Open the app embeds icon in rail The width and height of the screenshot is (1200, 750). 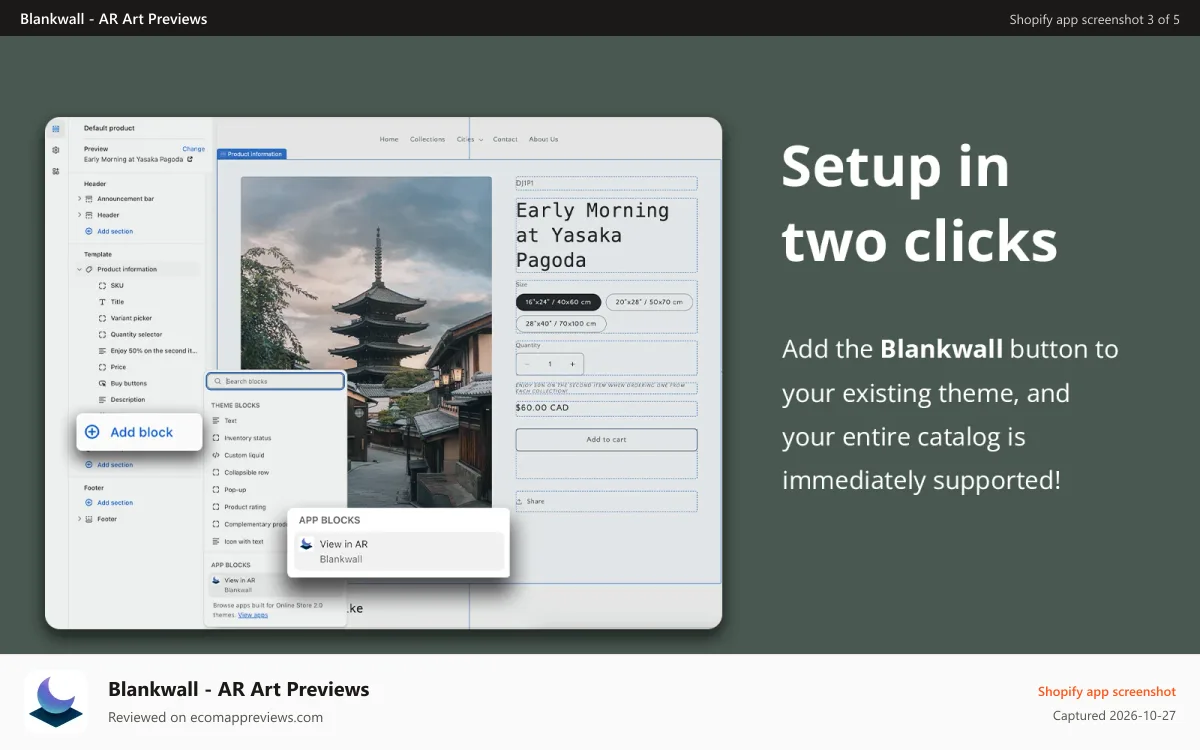point(56,171)
